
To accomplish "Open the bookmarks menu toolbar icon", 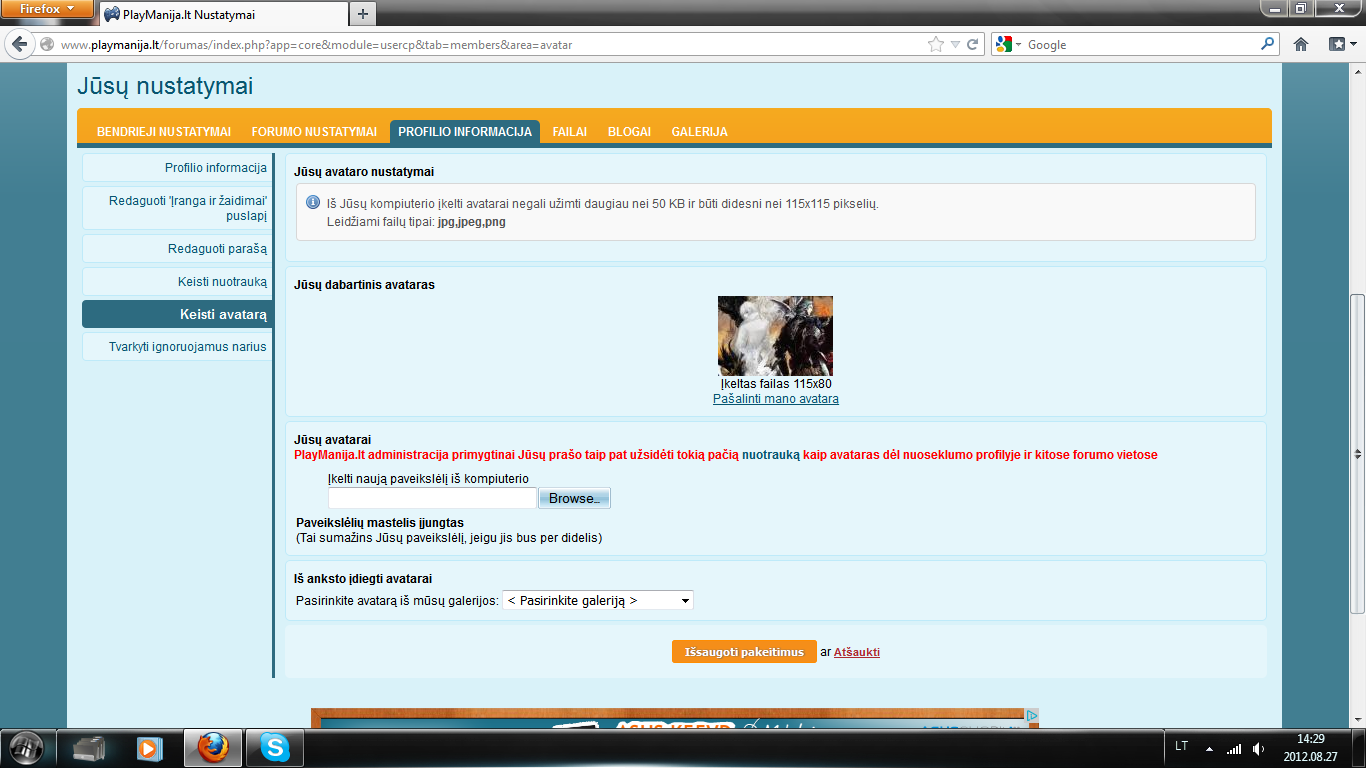I will coord(1339,44).
